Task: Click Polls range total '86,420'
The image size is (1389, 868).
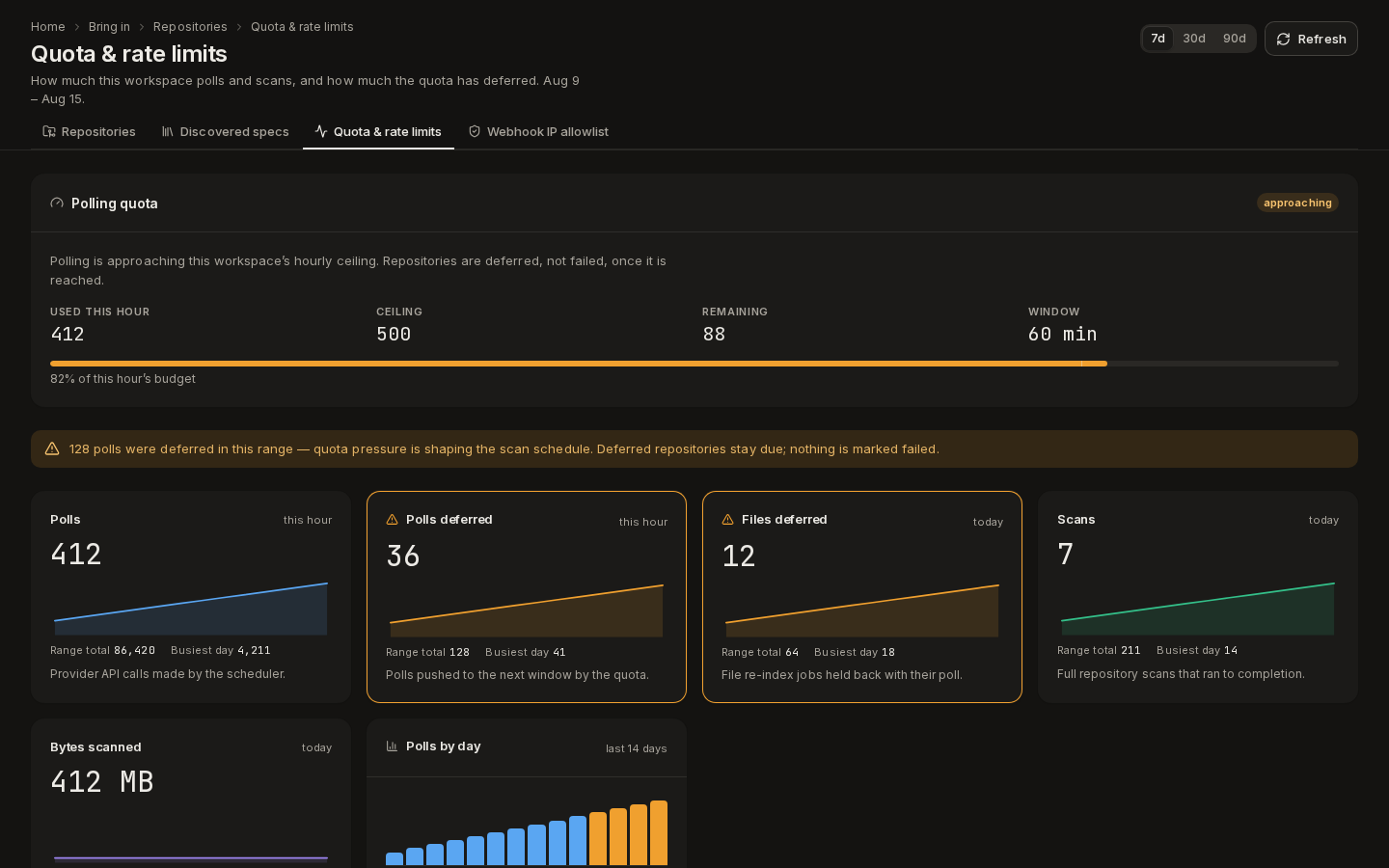Action: [134, 651]
